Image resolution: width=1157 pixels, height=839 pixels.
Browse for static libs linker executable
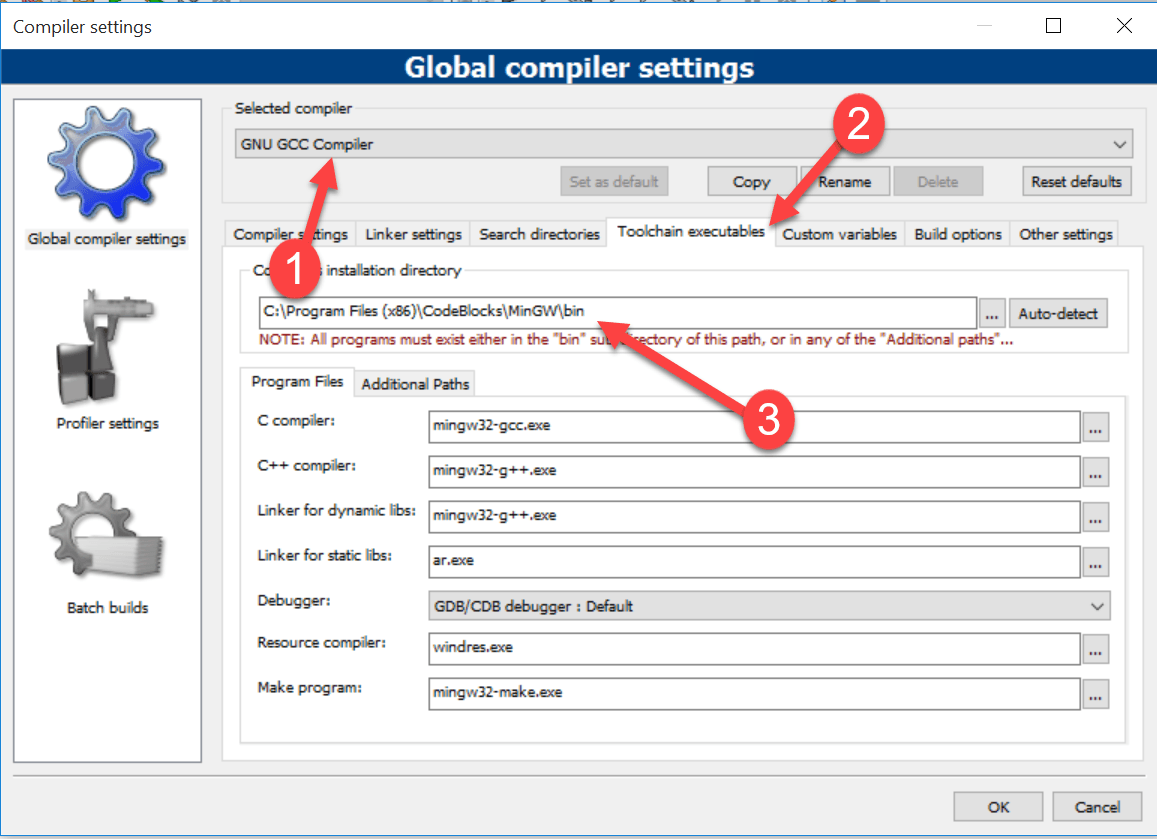click(x=1095, y=562)
